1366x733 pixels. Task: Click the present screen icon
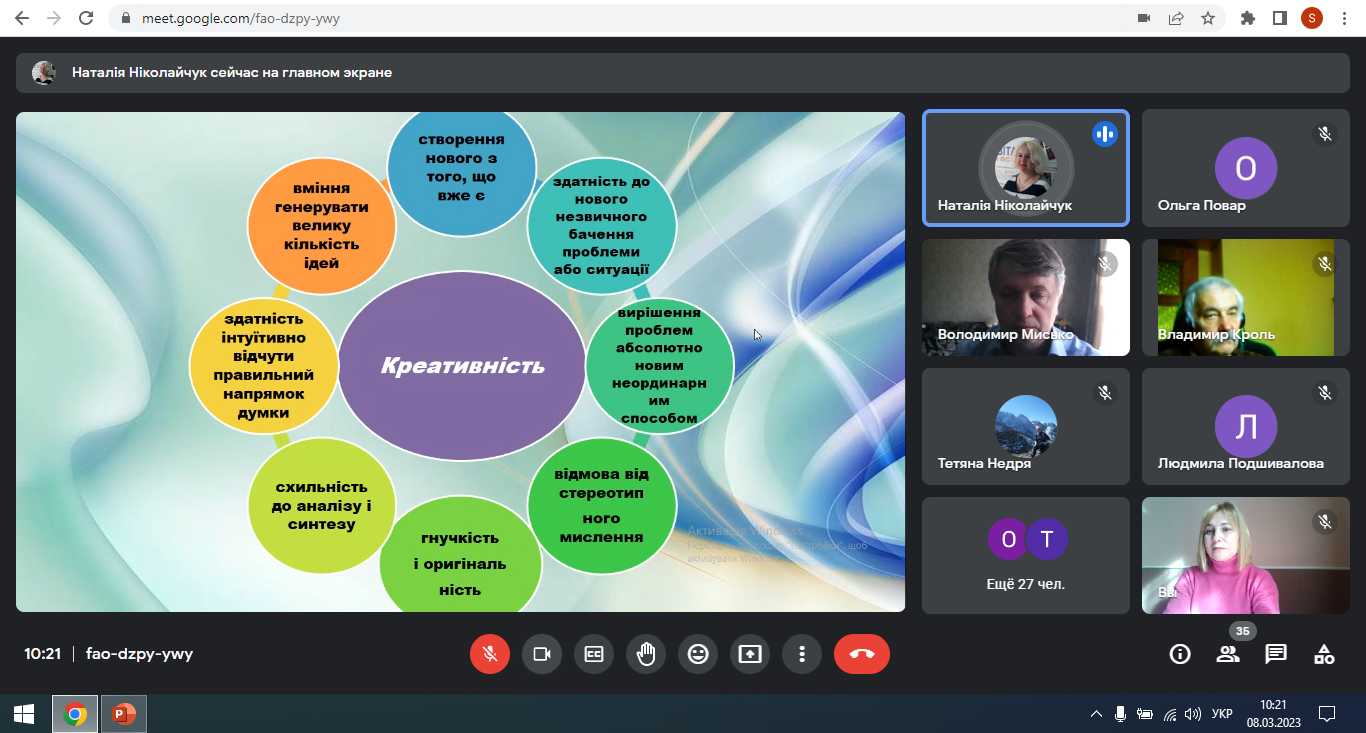tap(750, 654)
